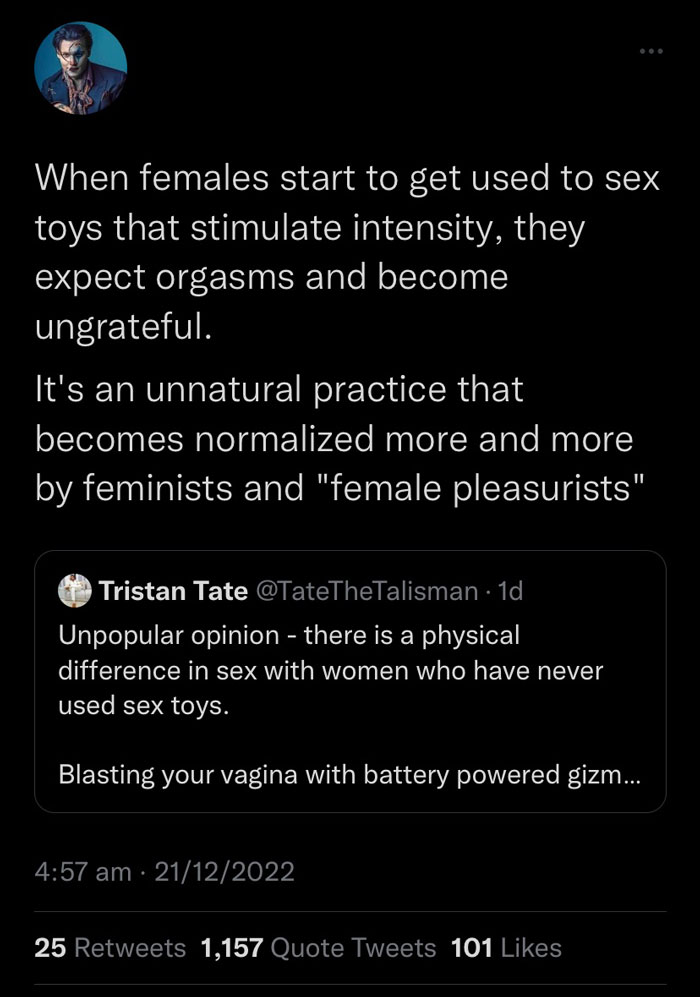Open the 4:57 am timestamp
The height and width of the screenshot is (997, 700).
83,872
